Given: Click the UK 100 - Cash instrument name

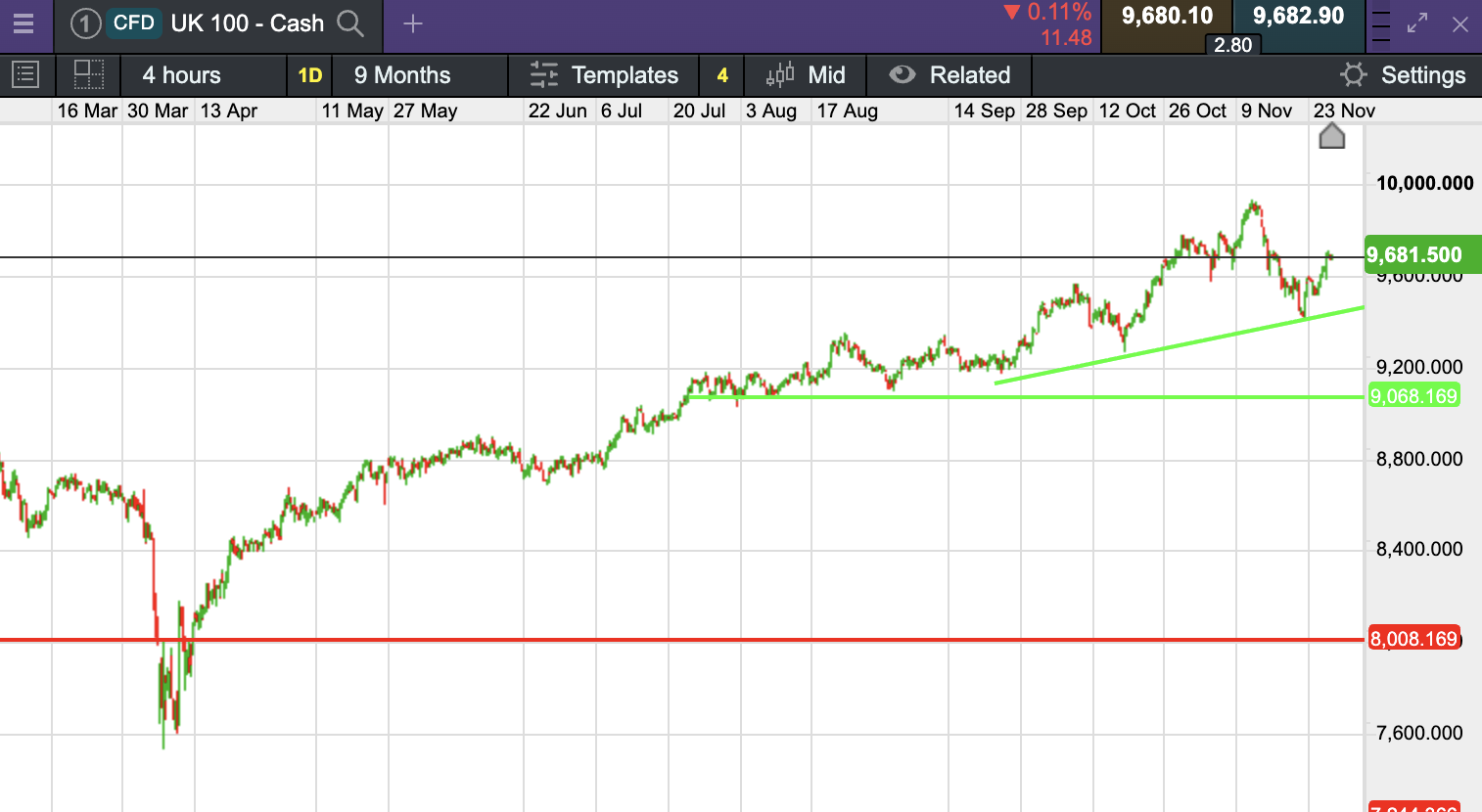Looking at the screenshot, I should pos(247,23).
